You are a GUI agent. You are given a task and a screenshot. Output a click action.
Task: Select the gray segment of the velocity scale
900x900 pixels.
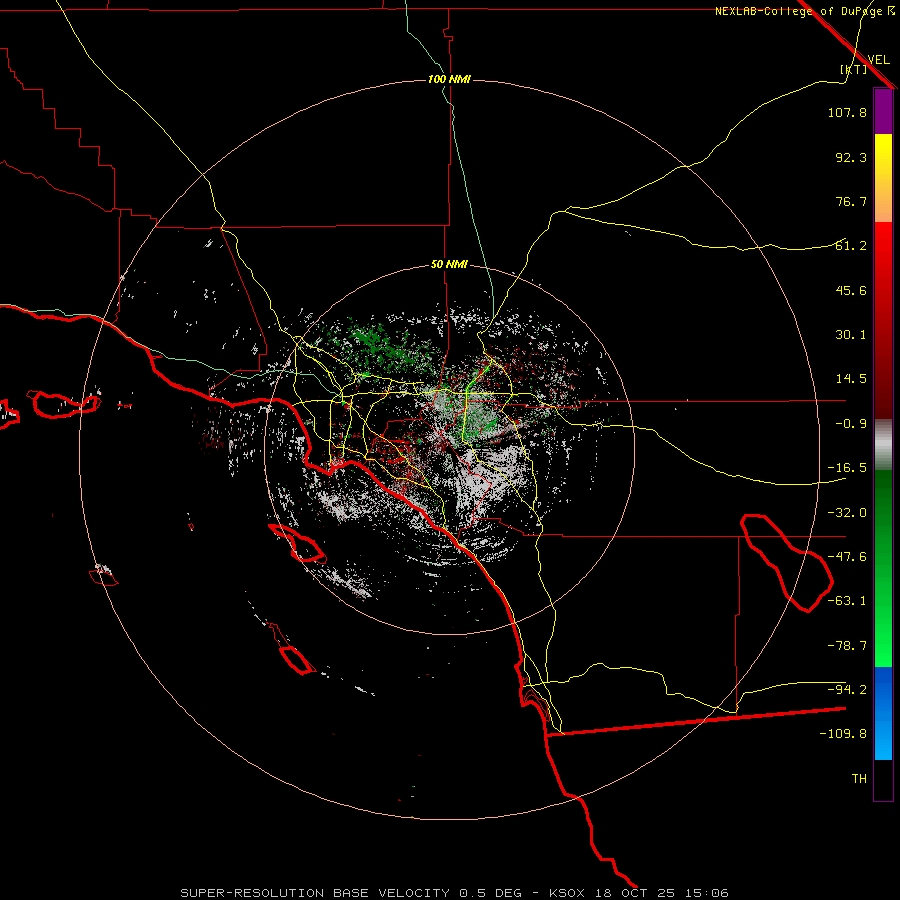[883, 445]
